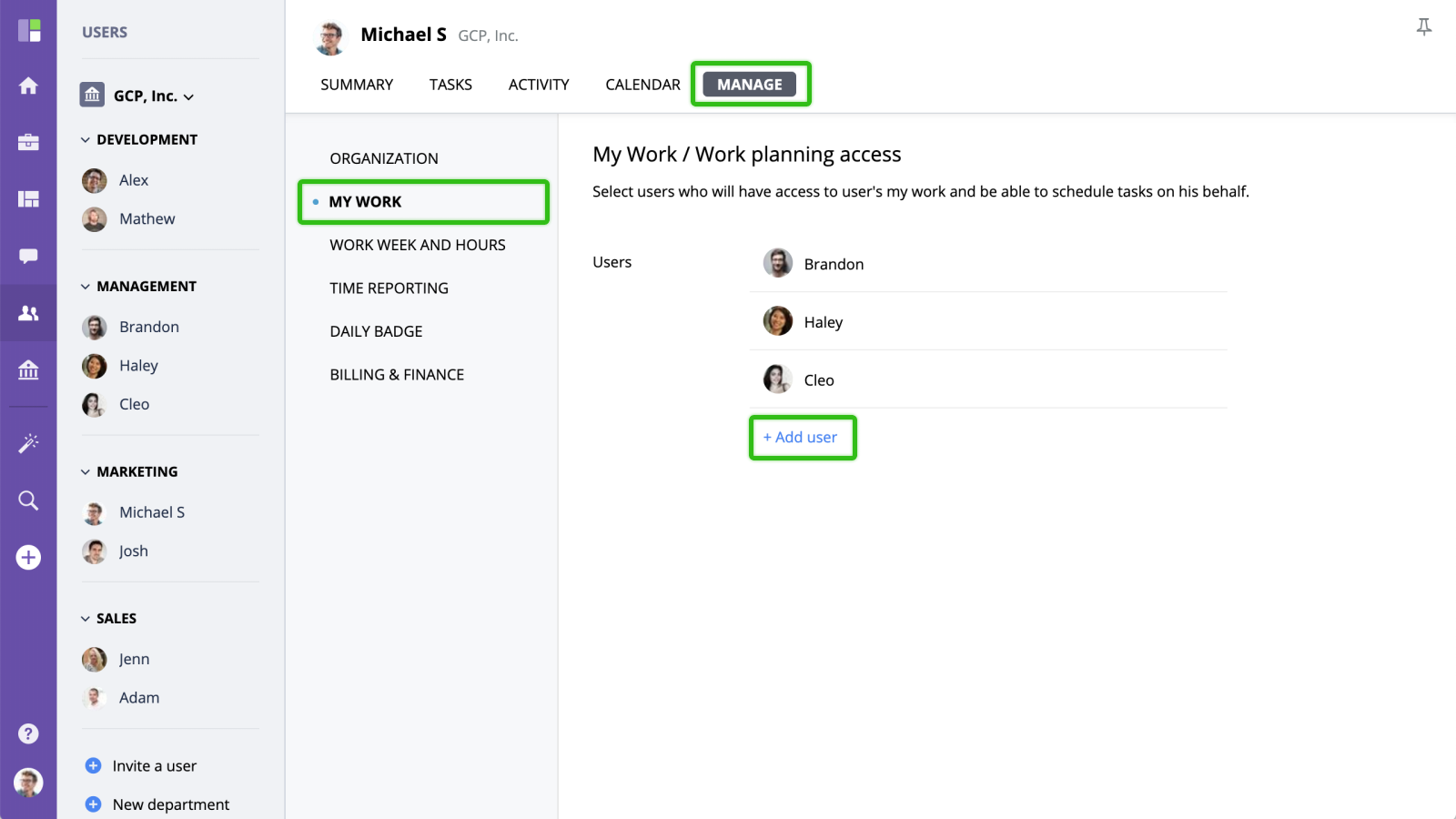The width and height of the screenshot is (1456, 819).
Task: Create a New department
Action: (170, 804)
